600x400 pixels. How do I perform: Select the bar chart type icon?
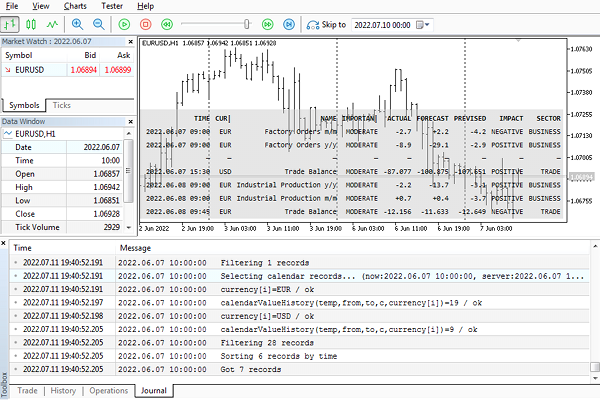pyautogui.click(x=12, y=24)
